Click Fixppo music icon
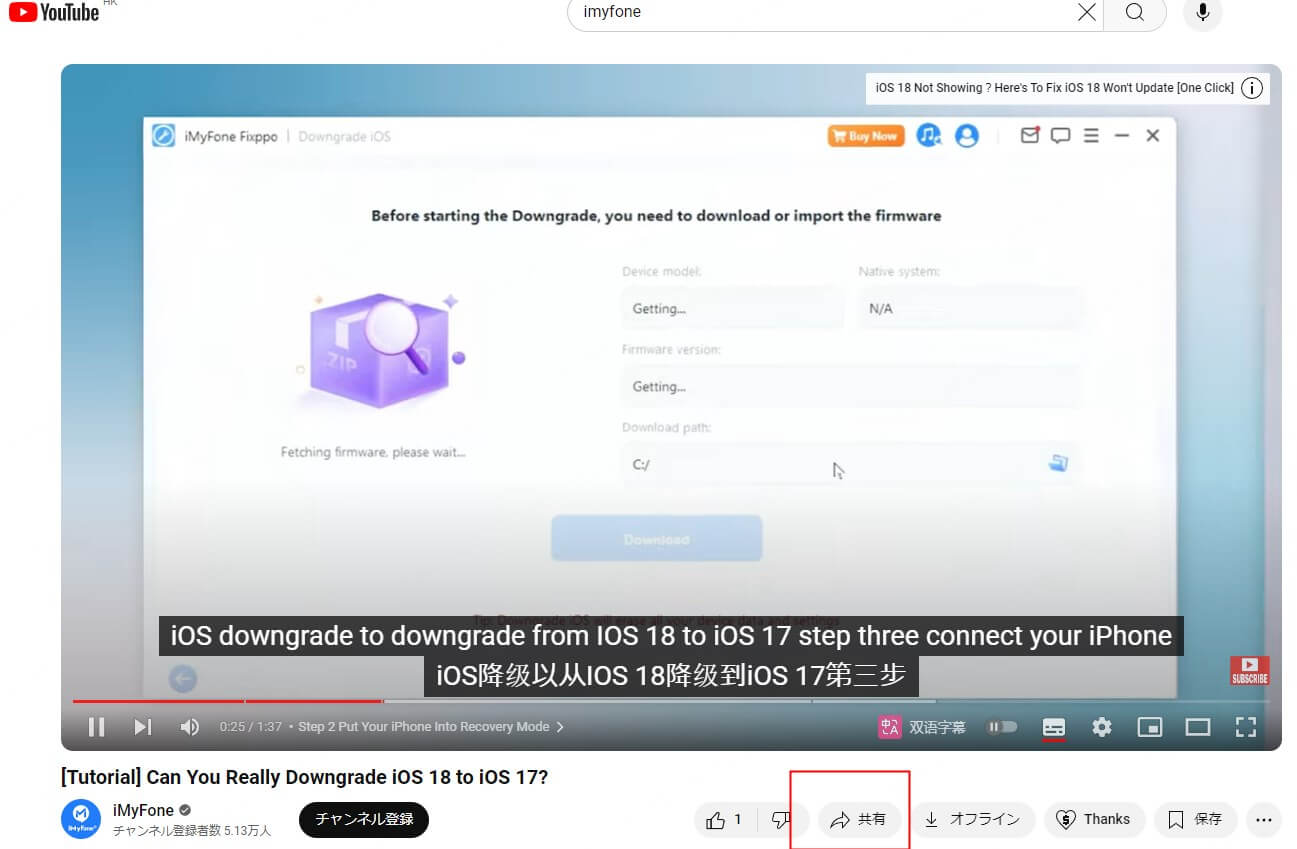 (x=929, y=135)
